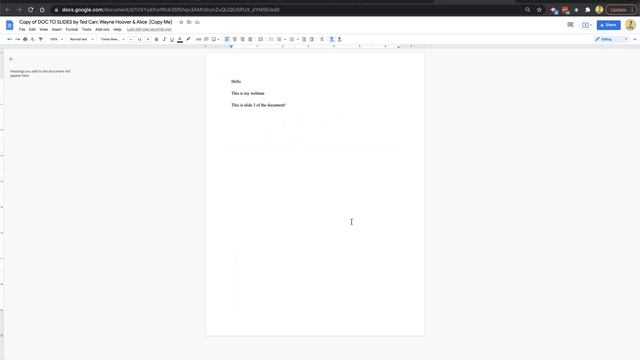Image resolution: width=640 pixels, height=360 pixels.
Task: Decrease font size with minus button
Action: point(131,39)
